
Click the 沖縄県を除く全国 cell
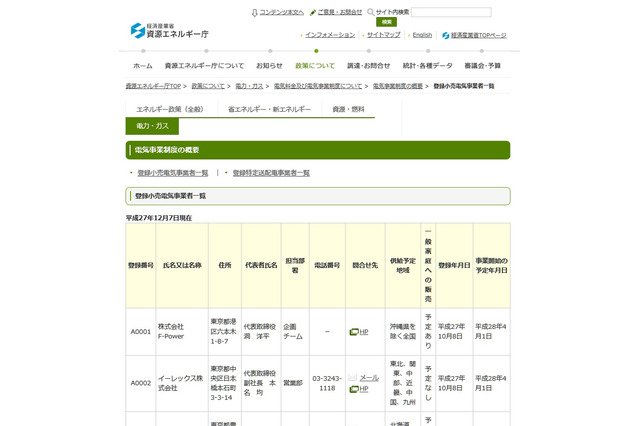pos(402,331)
